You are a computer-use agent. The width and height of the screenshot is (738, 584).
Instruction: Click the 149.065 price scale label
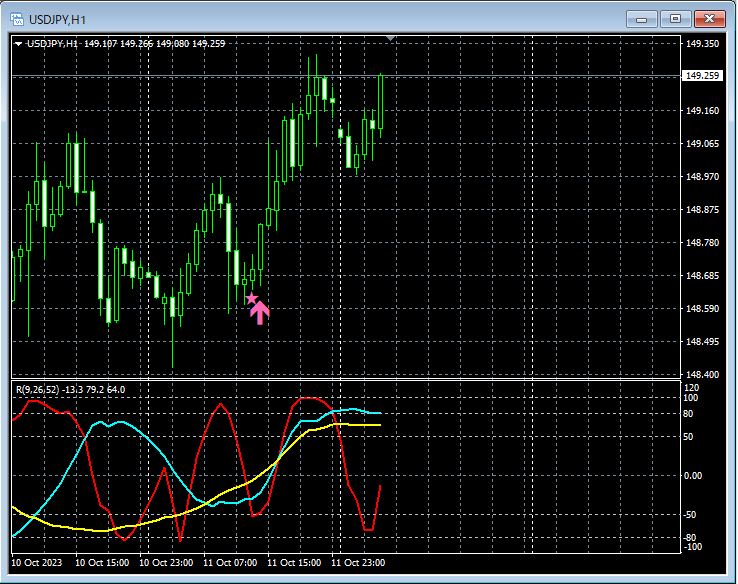(702, 144)
